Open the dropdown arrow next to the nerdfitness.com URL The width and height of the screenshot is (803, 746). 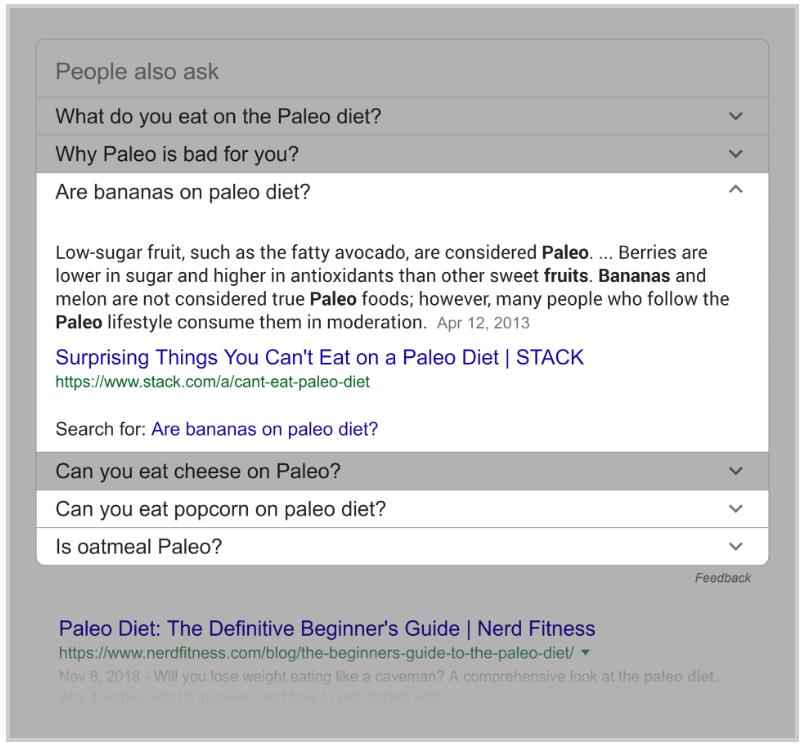(x=586, y=652)
